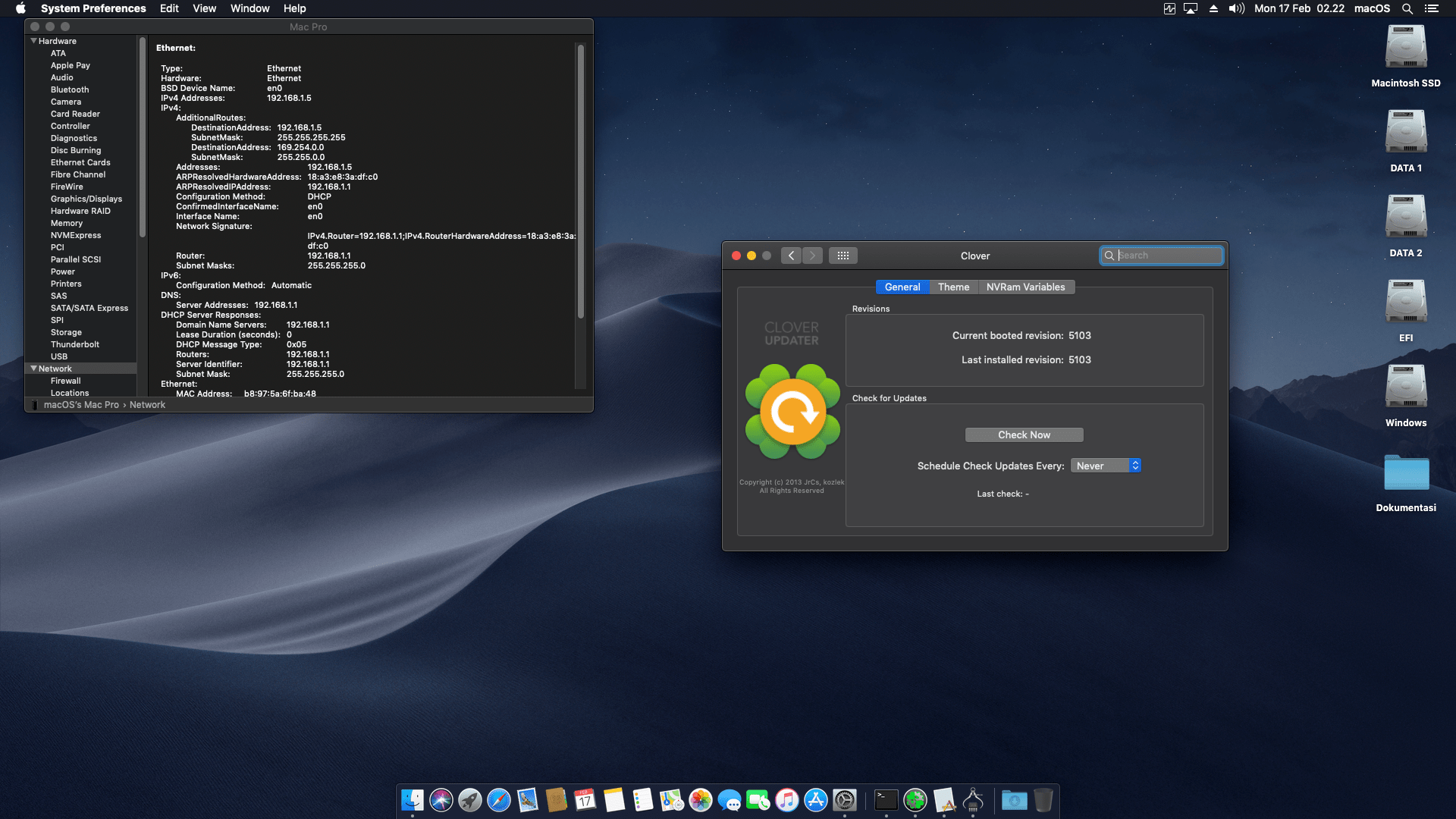Viewport: 1456px width, 819px height.
Task: Click the forward arrow in Clover toolbar
Action: pyautogui.click(x=812, y=256)
